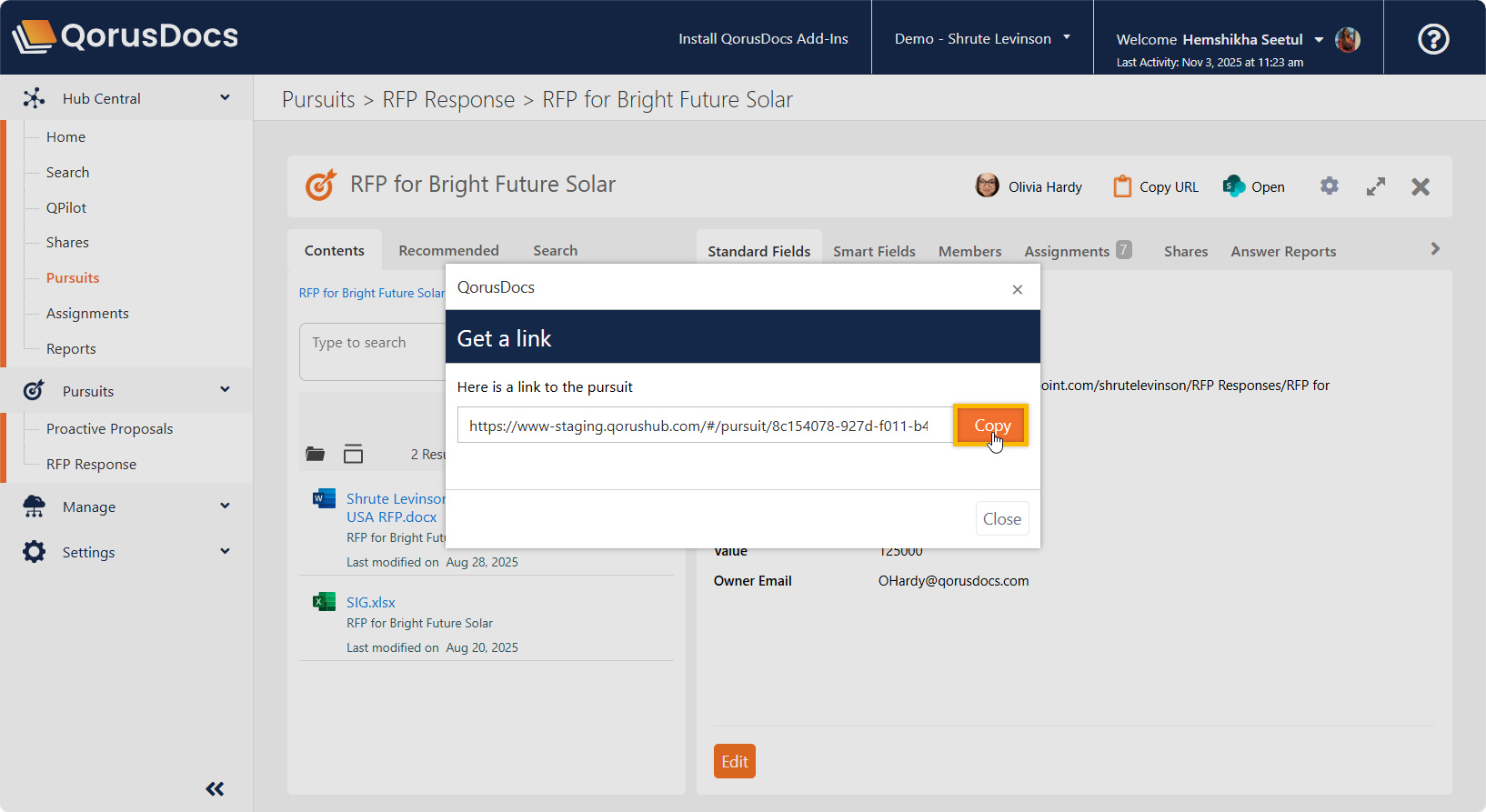The width and height of the screenshot is (1486, 812).
Task: Switch to the Smart Fields tab
Action: pyautogui.click(x=874, y=251)
